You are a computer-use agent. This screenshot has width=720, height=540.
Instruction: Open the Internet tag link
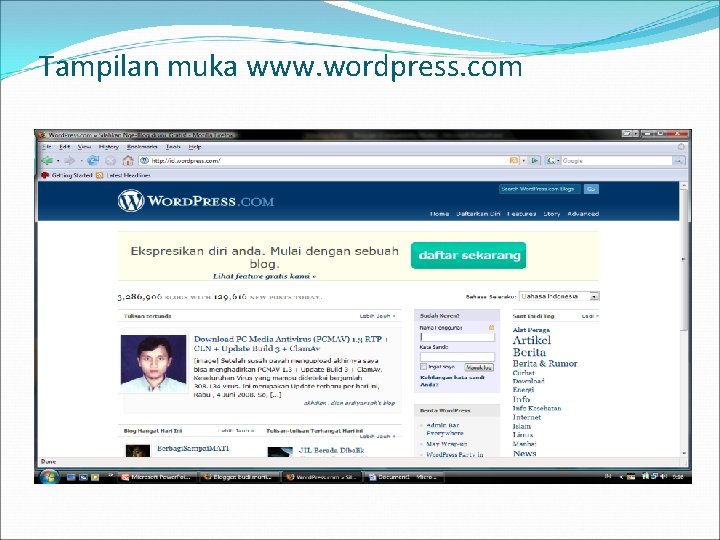pos(527,417)
